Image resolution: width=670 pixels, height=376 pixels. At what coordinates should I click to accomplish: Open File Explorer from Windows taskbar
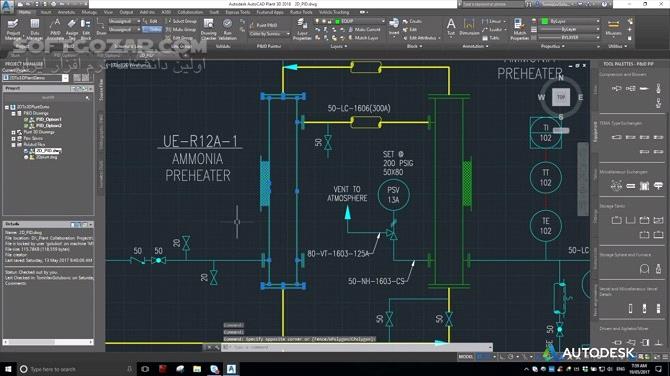[197, 369]
